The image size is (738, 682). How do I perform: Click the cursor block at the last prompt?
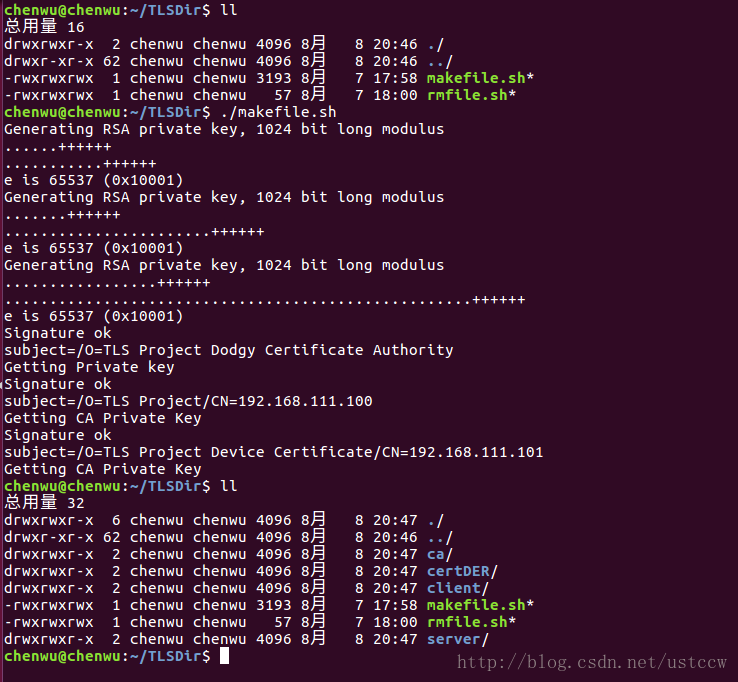(x=224, y=656)
